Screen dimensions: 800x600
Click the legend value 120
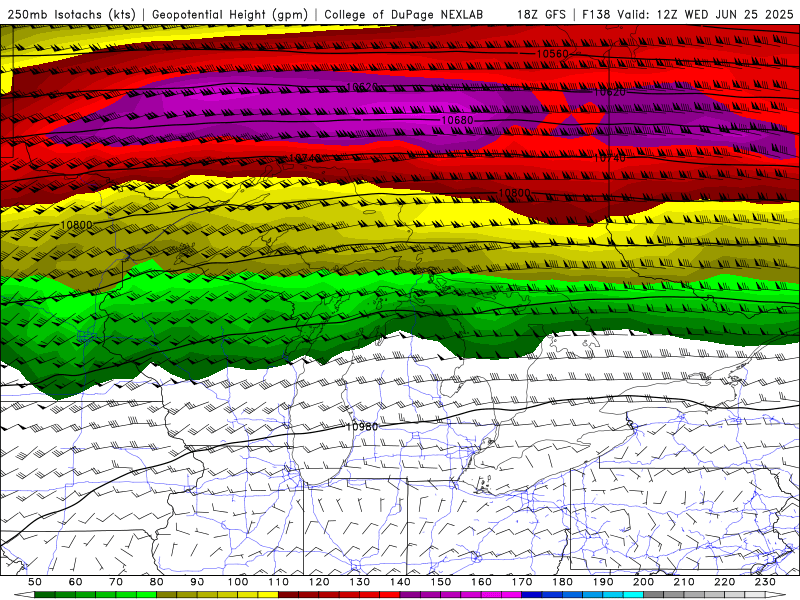pos(319,582)
